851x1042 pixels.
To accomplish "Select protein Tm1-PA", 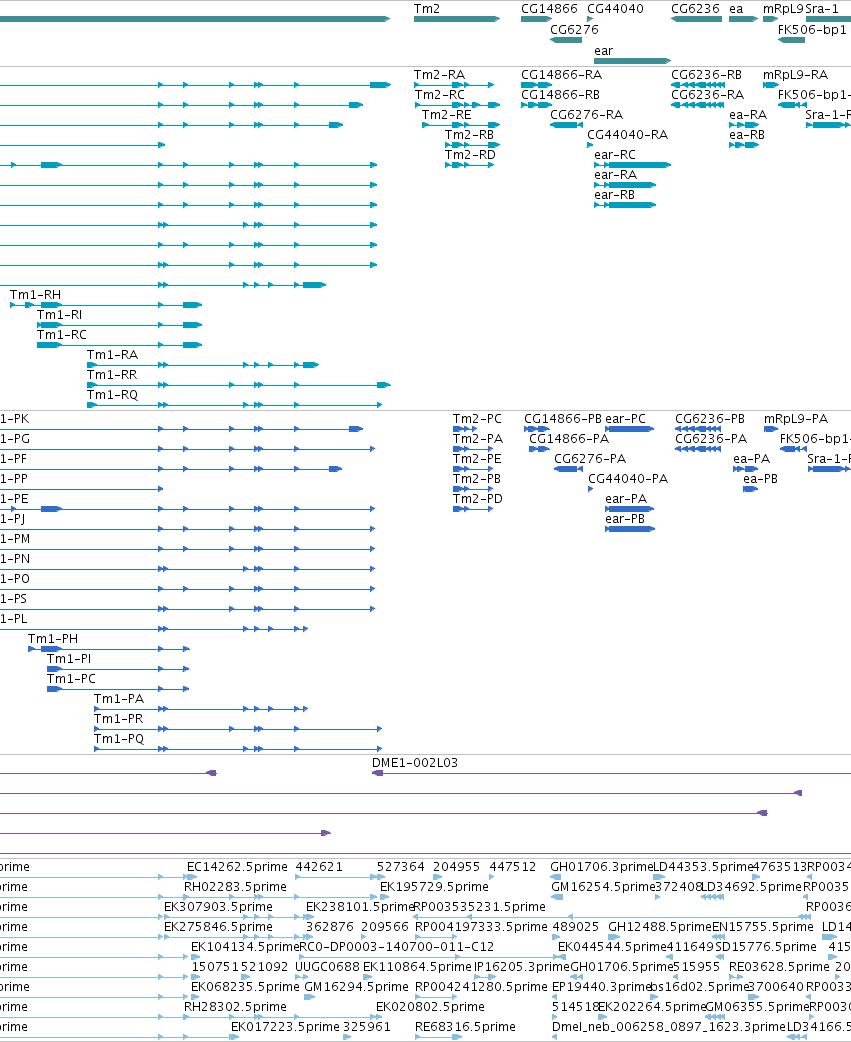I will point(201,709).
